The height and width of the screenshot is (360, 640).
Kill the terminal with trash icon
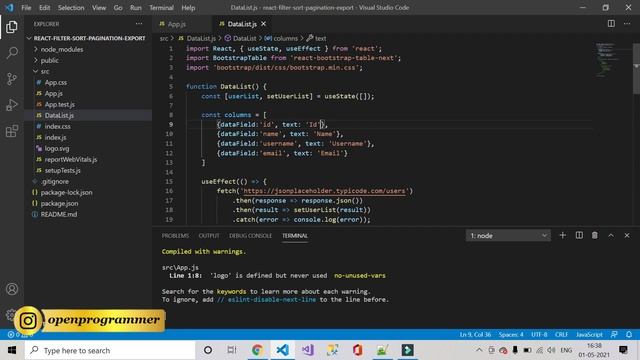point(595,235)
